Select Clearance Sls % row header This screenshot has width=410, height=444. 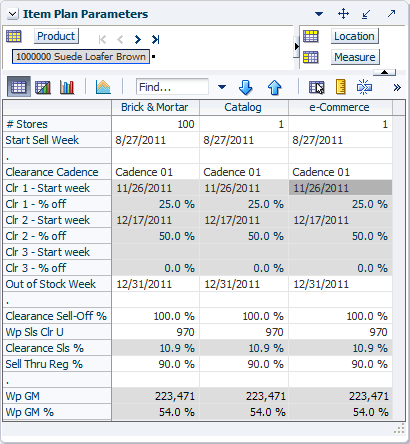(57, 348)
